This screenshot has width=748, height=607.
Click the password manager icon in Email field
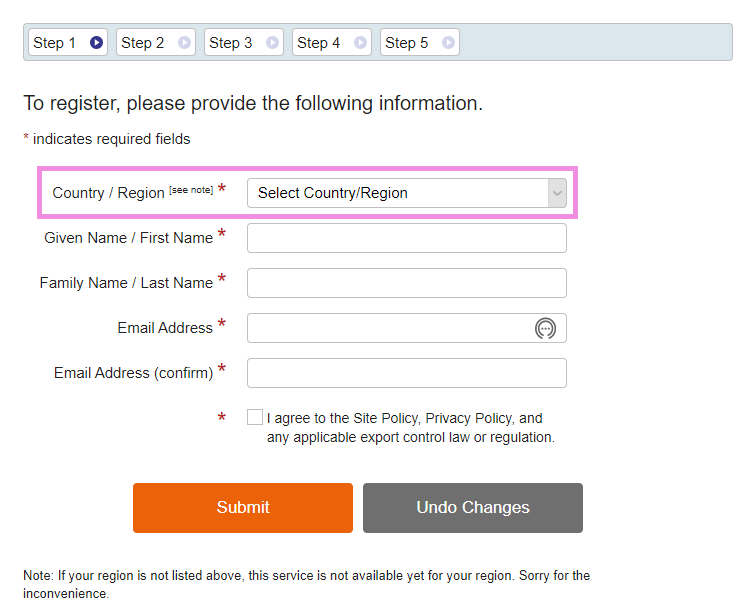(x=545, y=328)
